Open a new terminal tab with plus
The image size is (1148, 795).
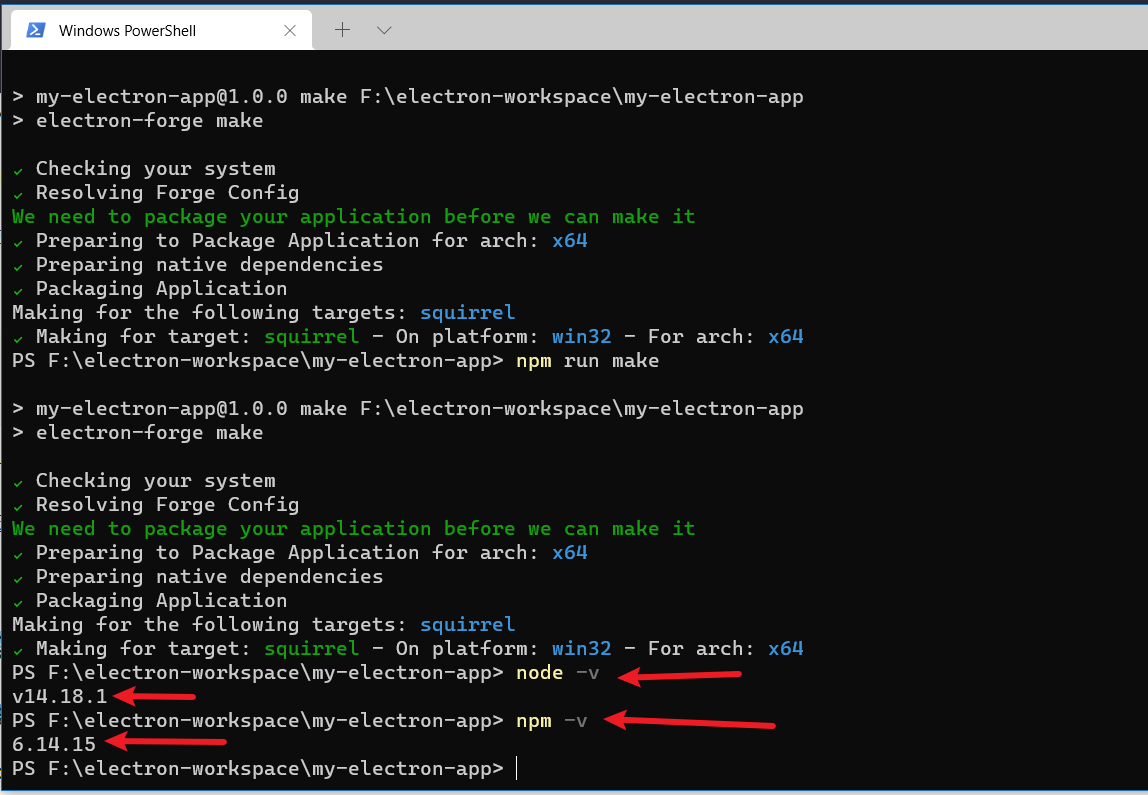[342, 30]
